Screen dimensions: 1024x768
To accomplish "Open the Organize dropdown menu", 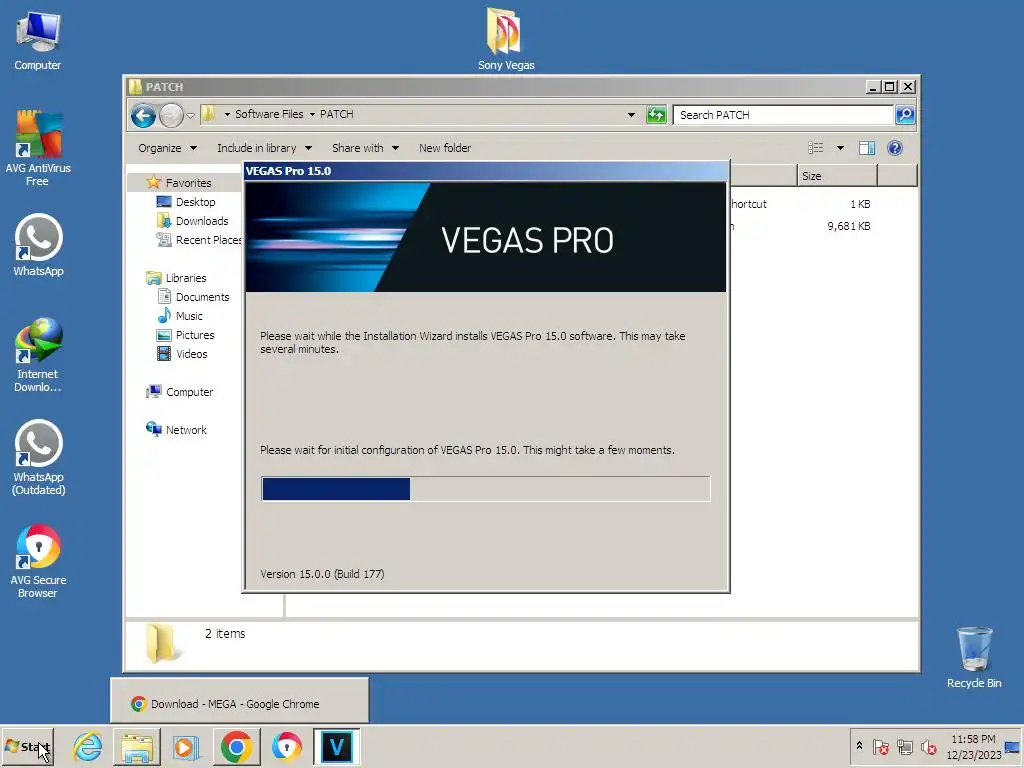I will coord(167,148).
